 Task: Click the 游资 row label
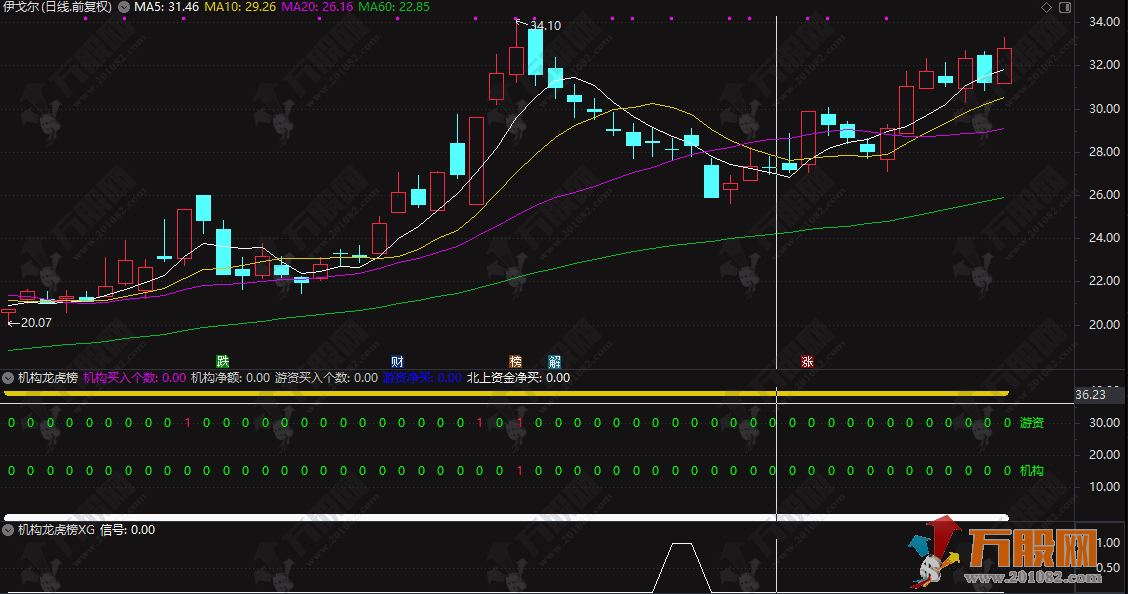coord(1031,424)
